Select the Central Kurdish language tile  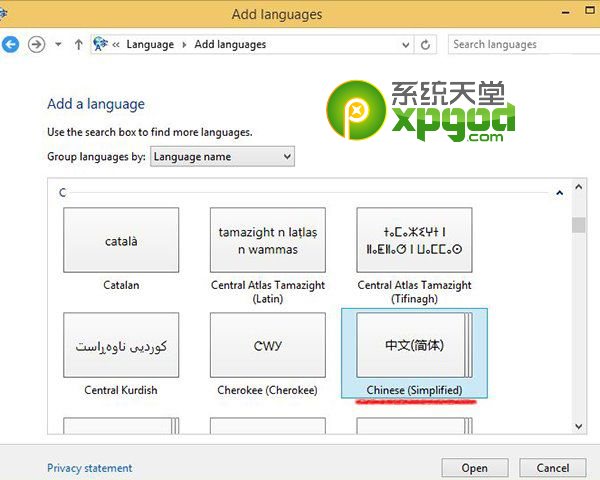click(x=121, y=346)
